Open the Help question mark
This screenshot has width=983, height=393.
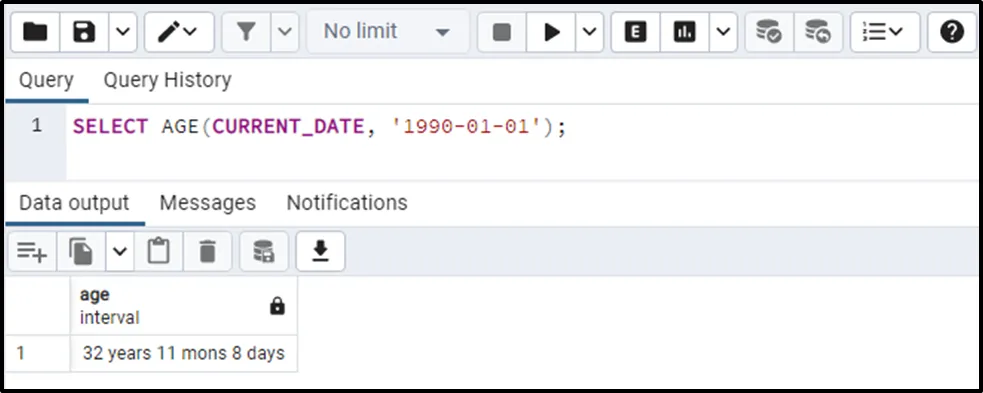tap(952, 31)
